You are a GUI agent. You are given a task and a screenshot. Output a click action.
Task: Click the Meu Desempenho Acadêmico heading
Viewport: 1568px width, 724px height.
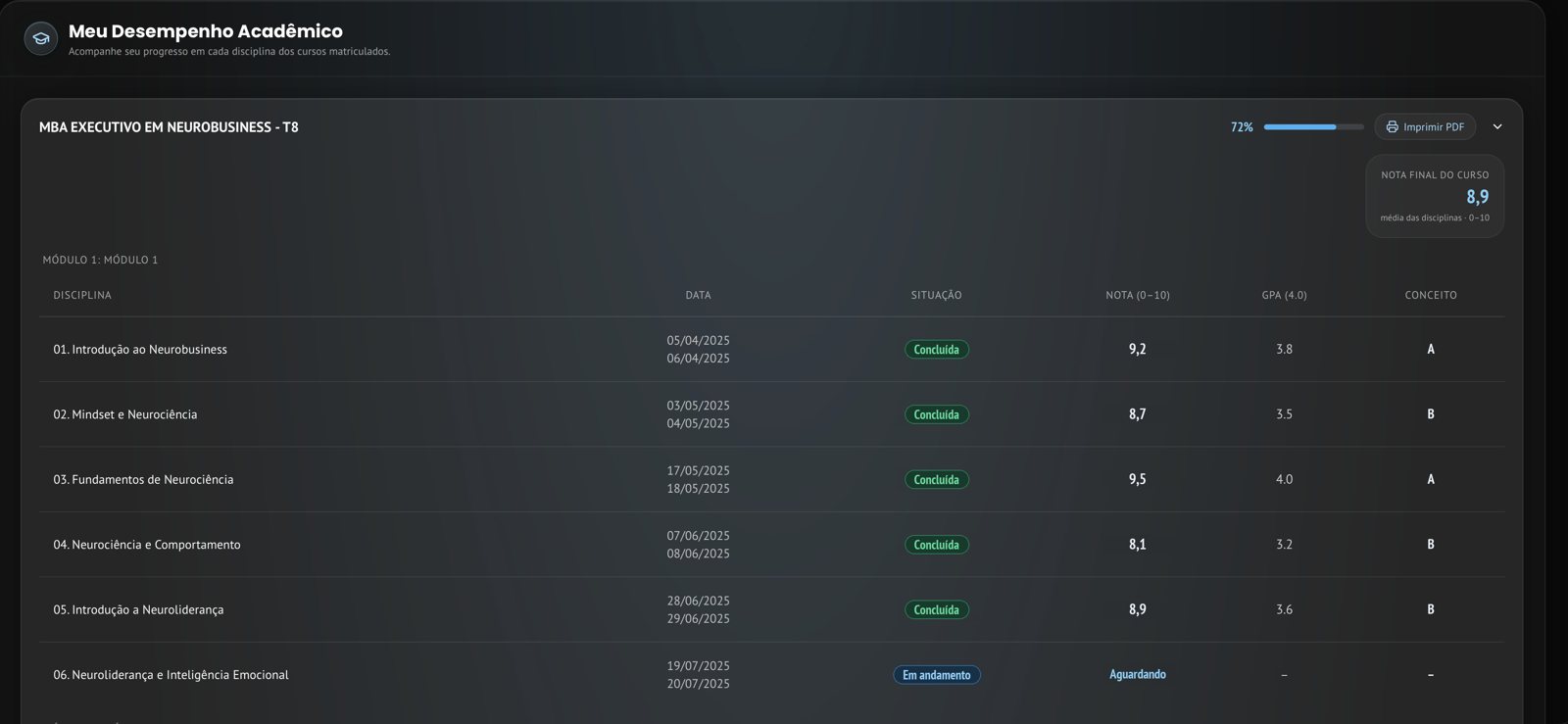pyautogui.click(x=206, y=31)
